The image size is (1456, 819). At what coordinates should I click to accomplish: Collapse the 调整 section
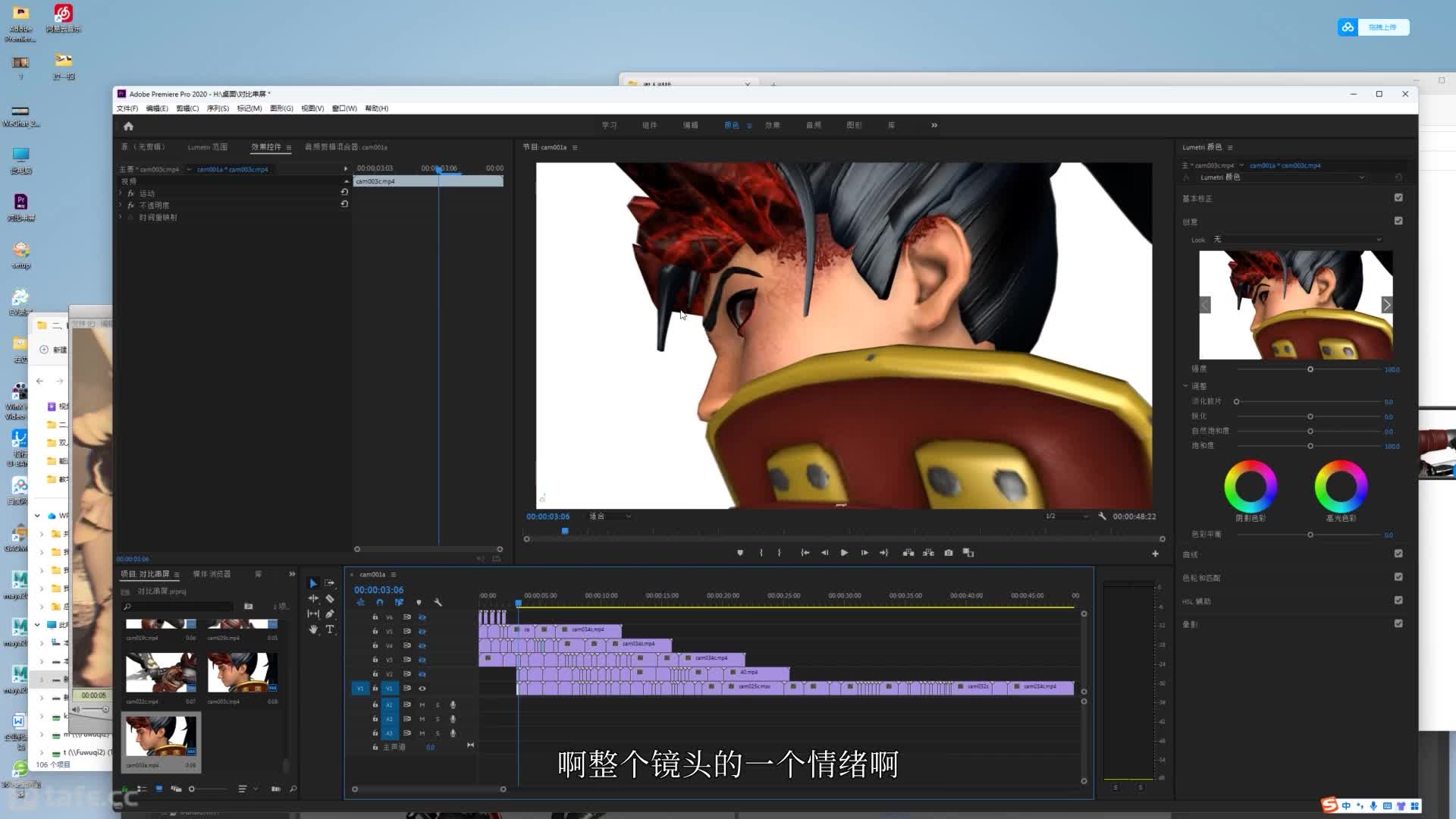click(1185, 386)
